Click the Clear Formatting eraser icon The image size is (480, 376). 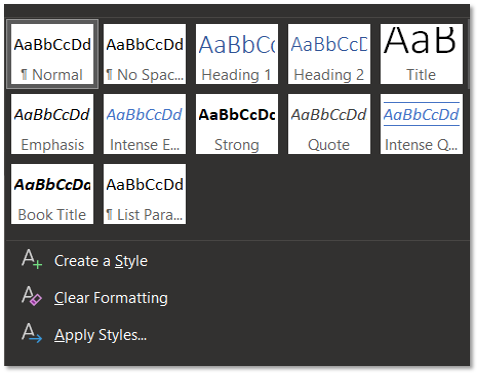point(32,296)
